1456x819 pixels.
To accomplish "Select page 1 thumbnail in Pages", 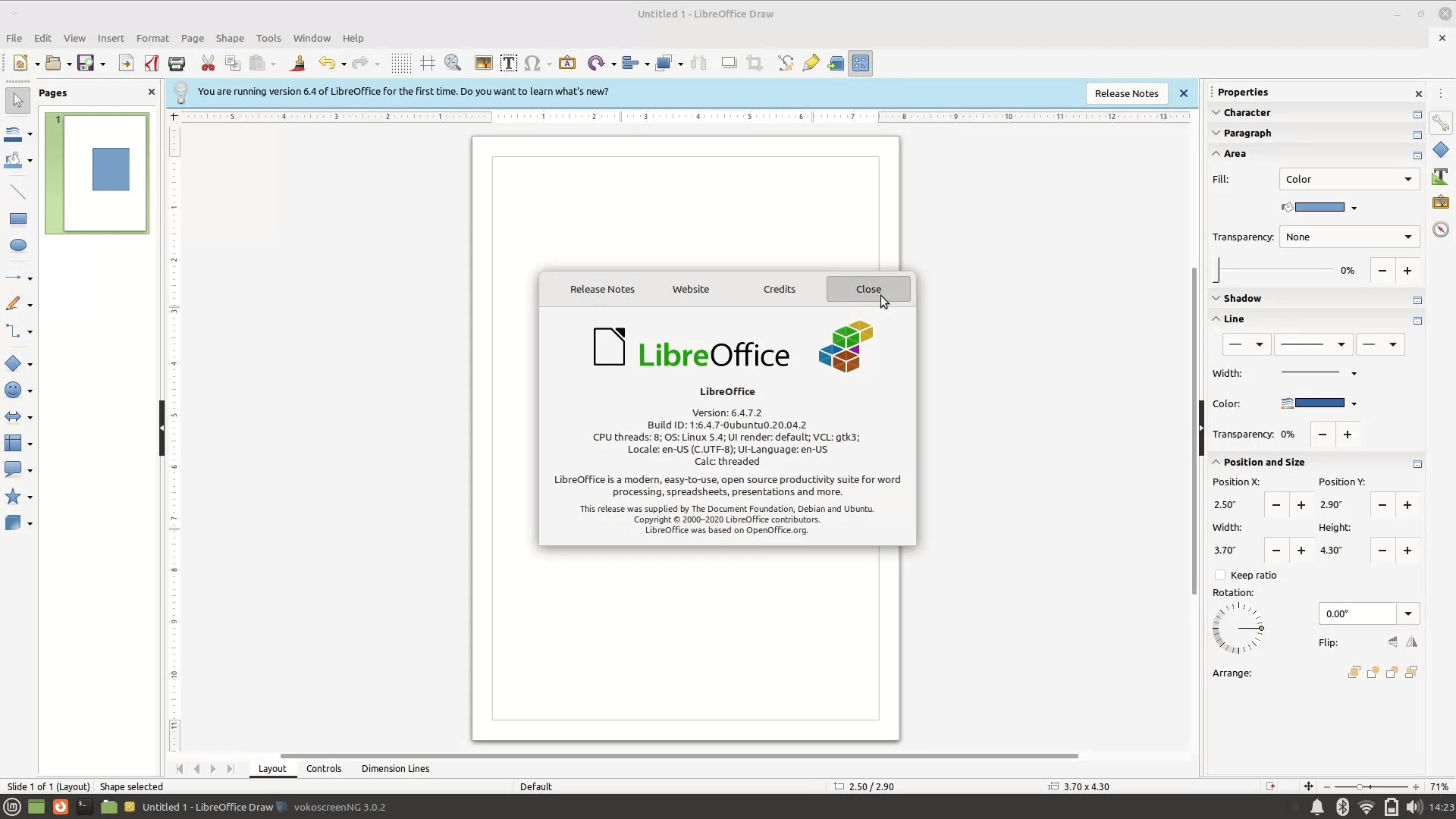I will [x=97, y=173].
